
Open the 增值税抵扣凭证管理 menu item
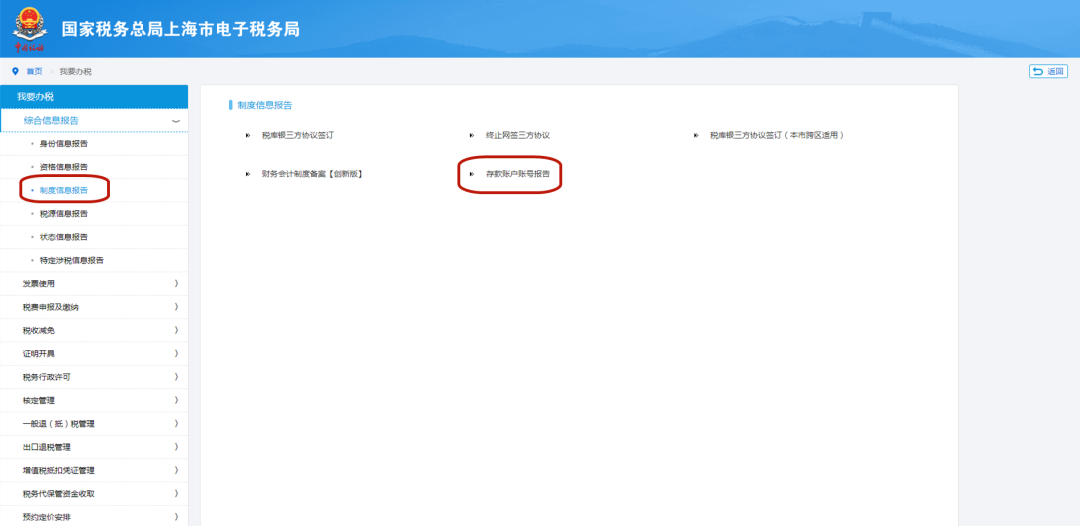94,471
